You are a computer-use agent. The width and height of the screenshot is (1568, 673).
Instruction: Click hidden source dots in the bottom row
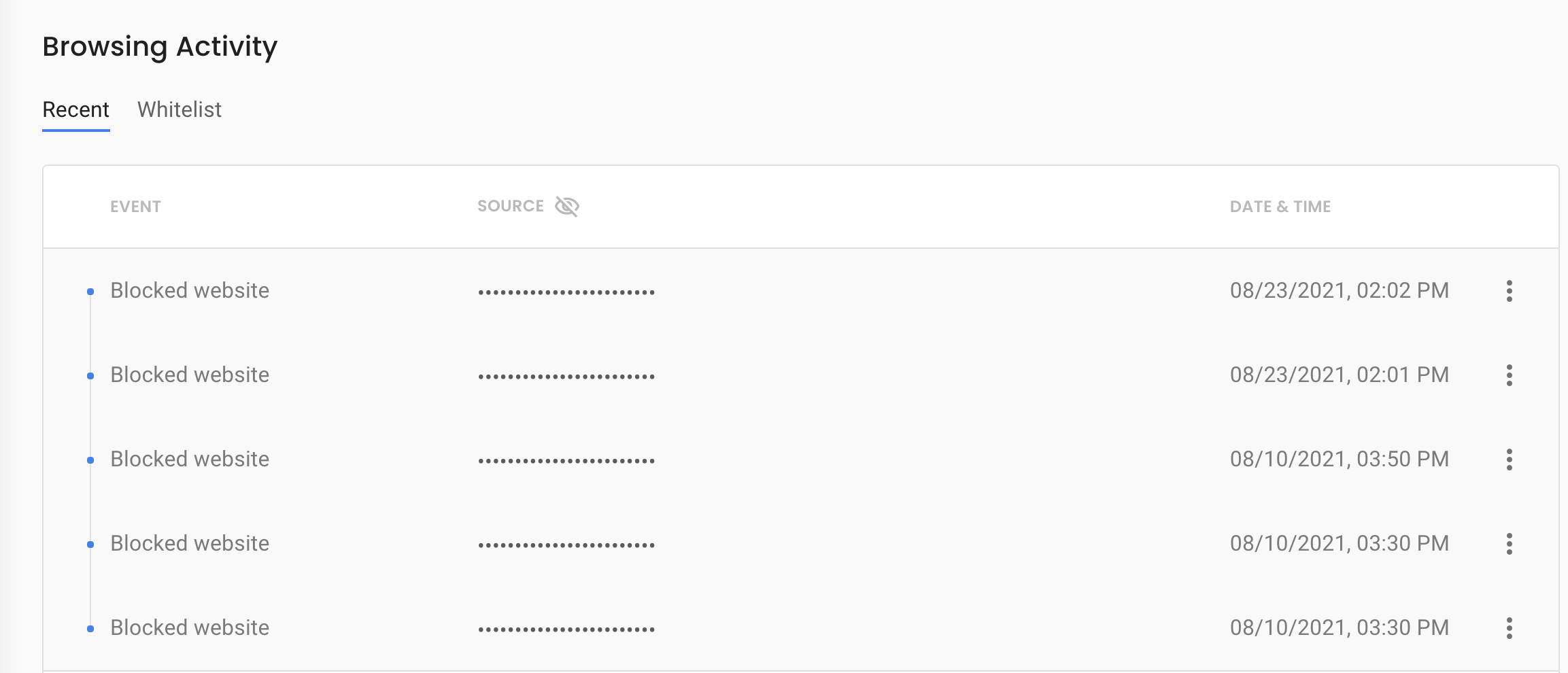coord(566,629)
